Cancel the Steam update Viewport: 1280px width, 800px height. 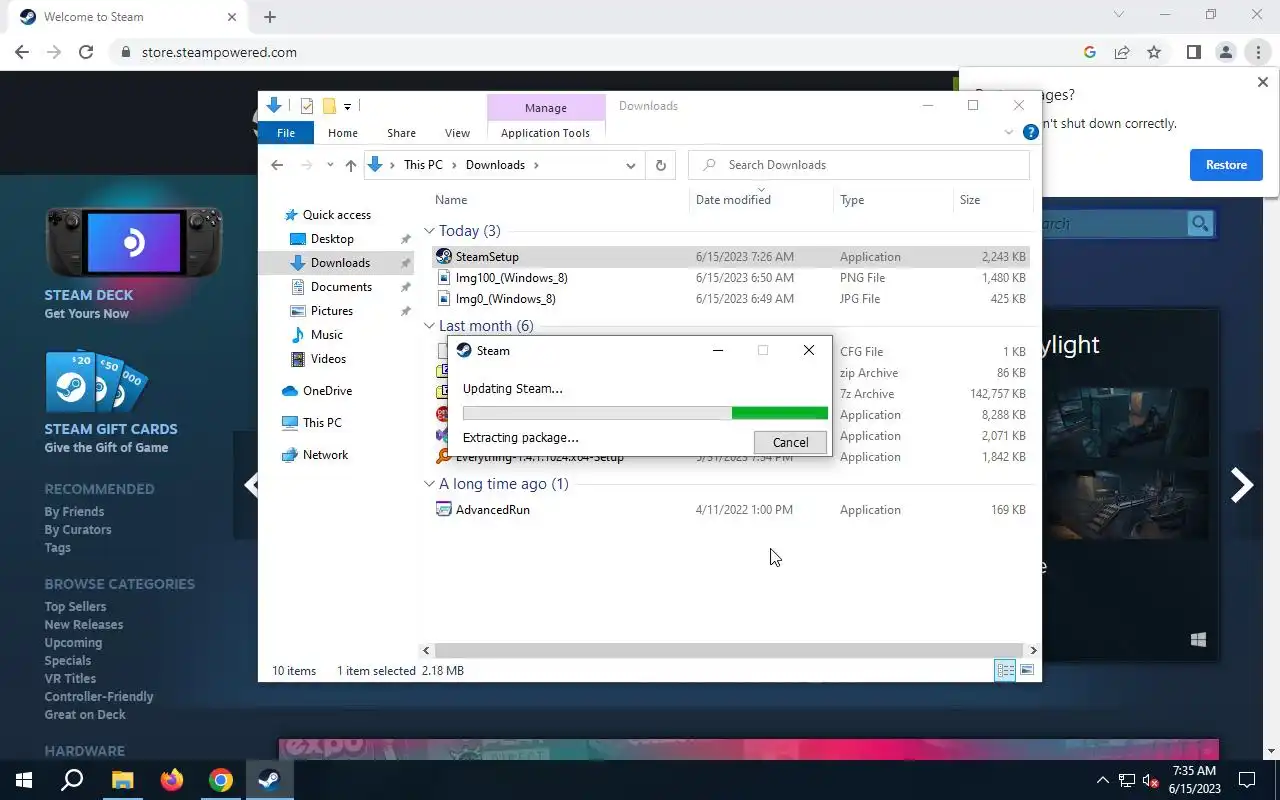[790, 442]
